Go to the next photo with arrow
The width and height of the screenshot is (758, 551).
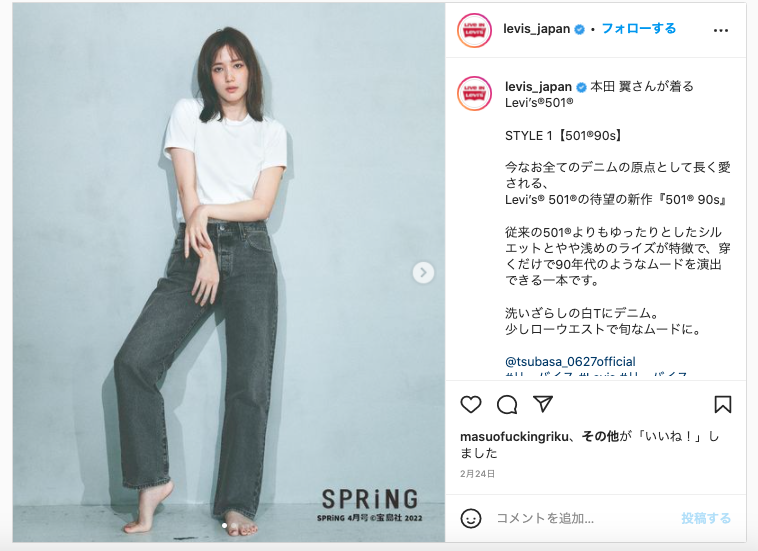pos(423,273)
